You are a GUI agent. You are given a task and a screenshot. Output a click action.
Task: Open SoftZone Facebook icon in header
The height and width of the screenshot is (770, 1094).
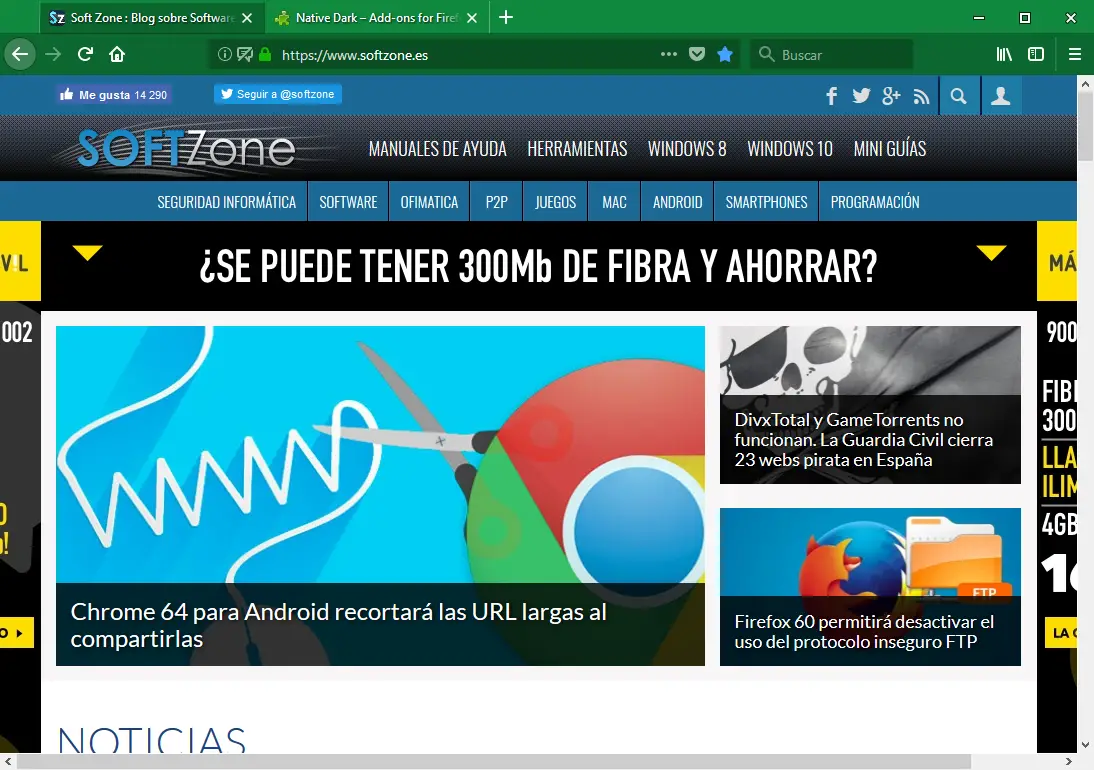(x=831, y=96)
